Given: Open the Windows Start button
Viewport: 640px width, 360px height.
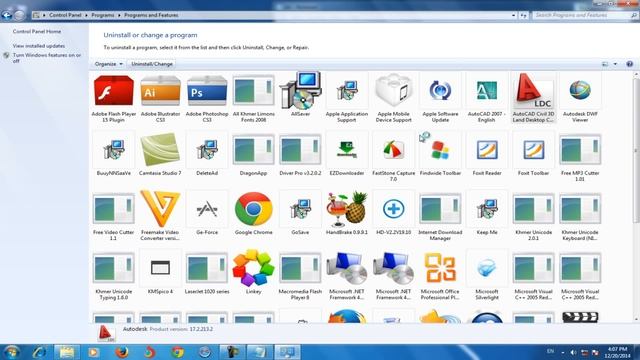Looking at the screenshot, I should [x=12, y=352].
